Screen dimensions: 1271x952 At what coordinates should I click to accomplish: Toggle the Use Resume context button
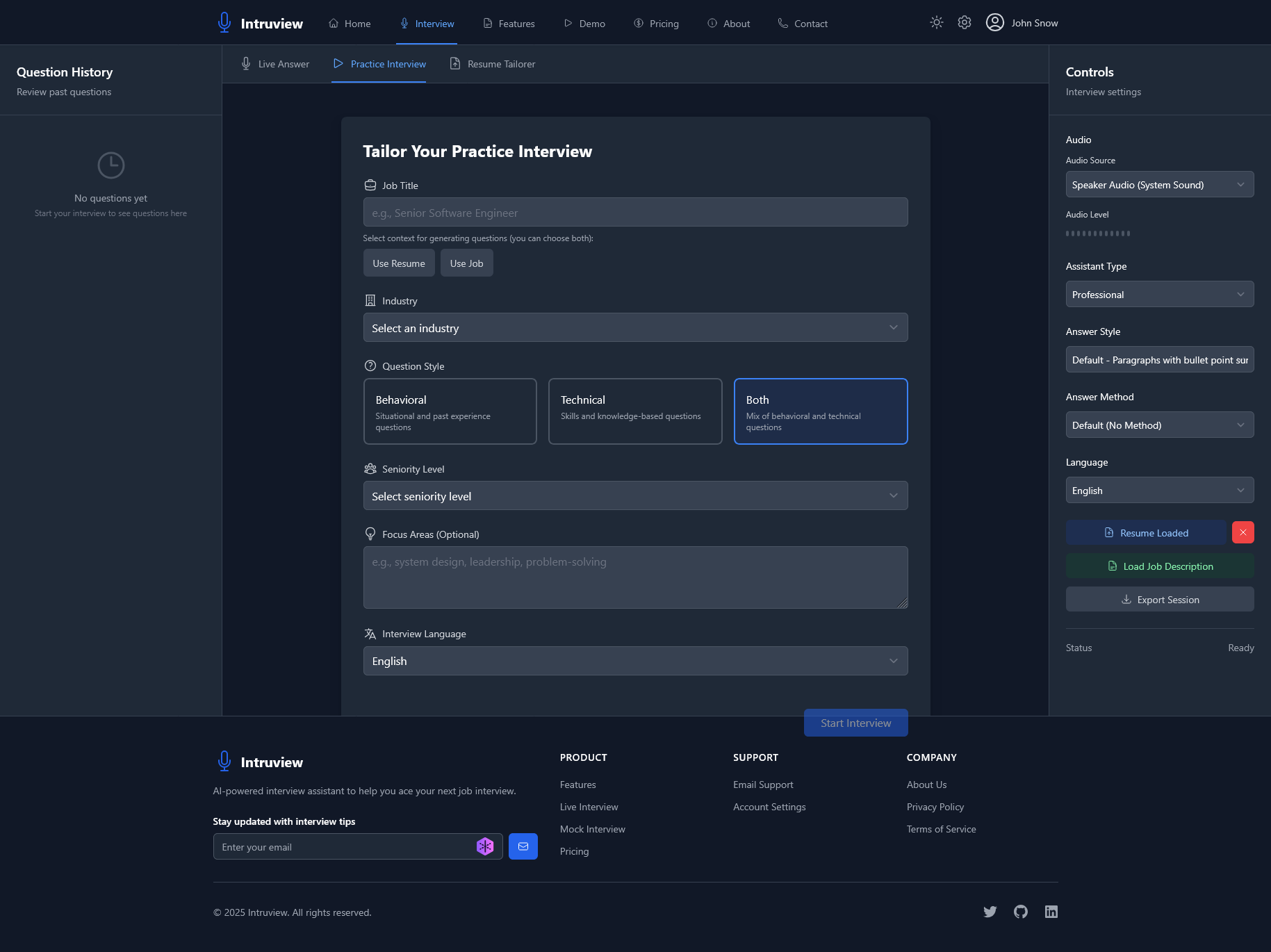399,263
